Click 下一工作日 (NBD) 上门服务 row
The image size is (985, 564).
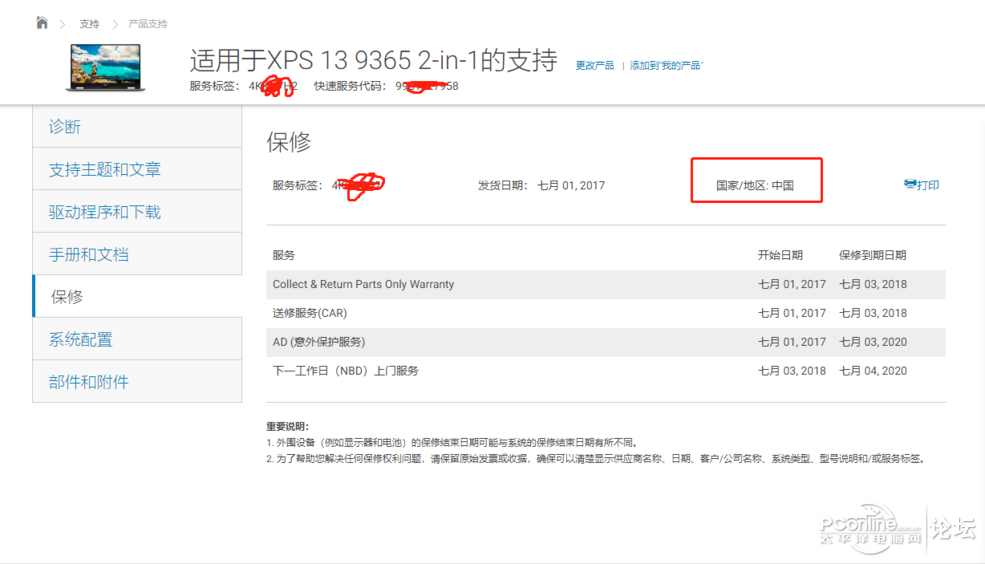click(x=606, y=371)
